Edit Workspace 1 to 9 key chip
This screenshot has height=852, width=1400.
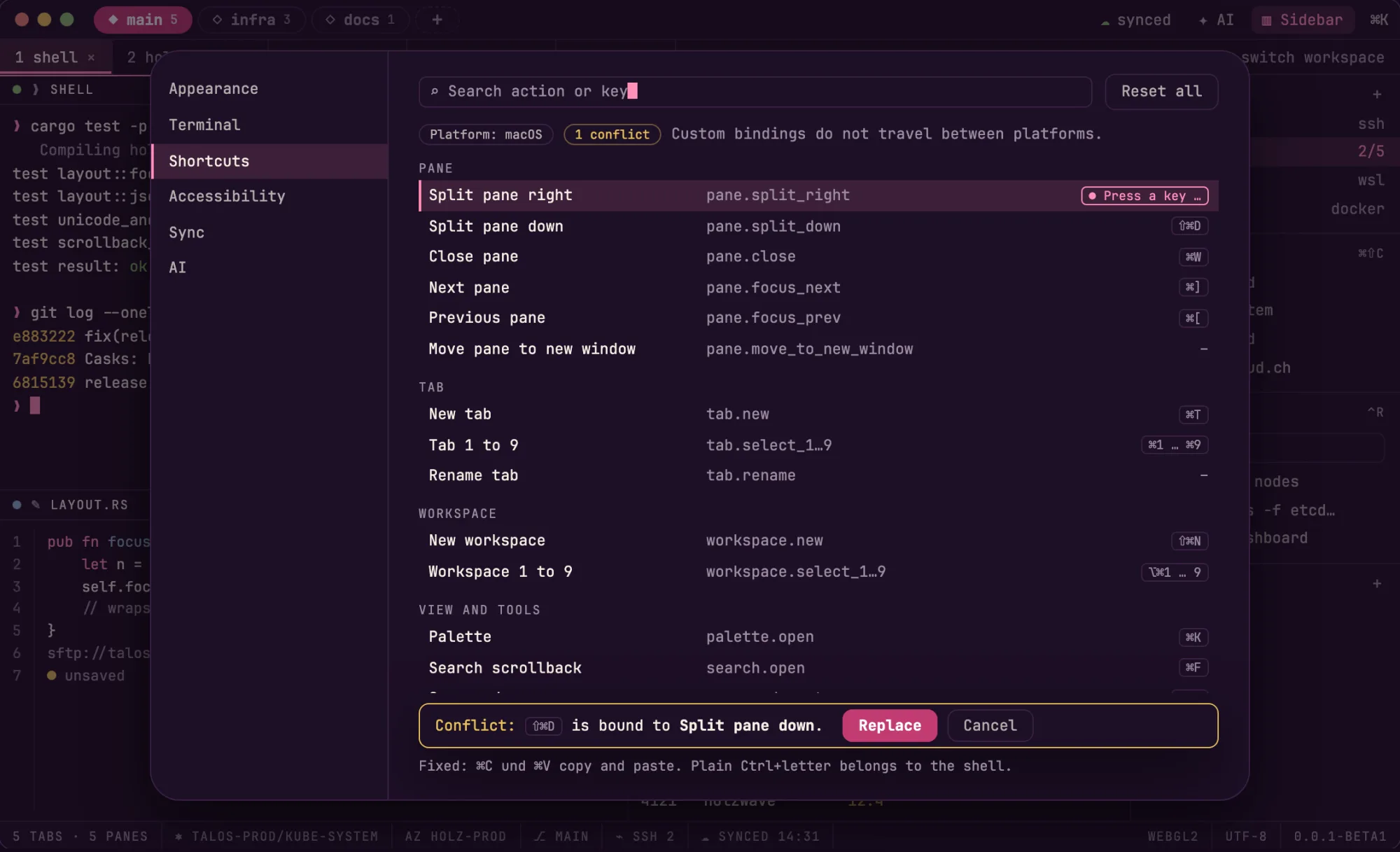[1175, 573]
